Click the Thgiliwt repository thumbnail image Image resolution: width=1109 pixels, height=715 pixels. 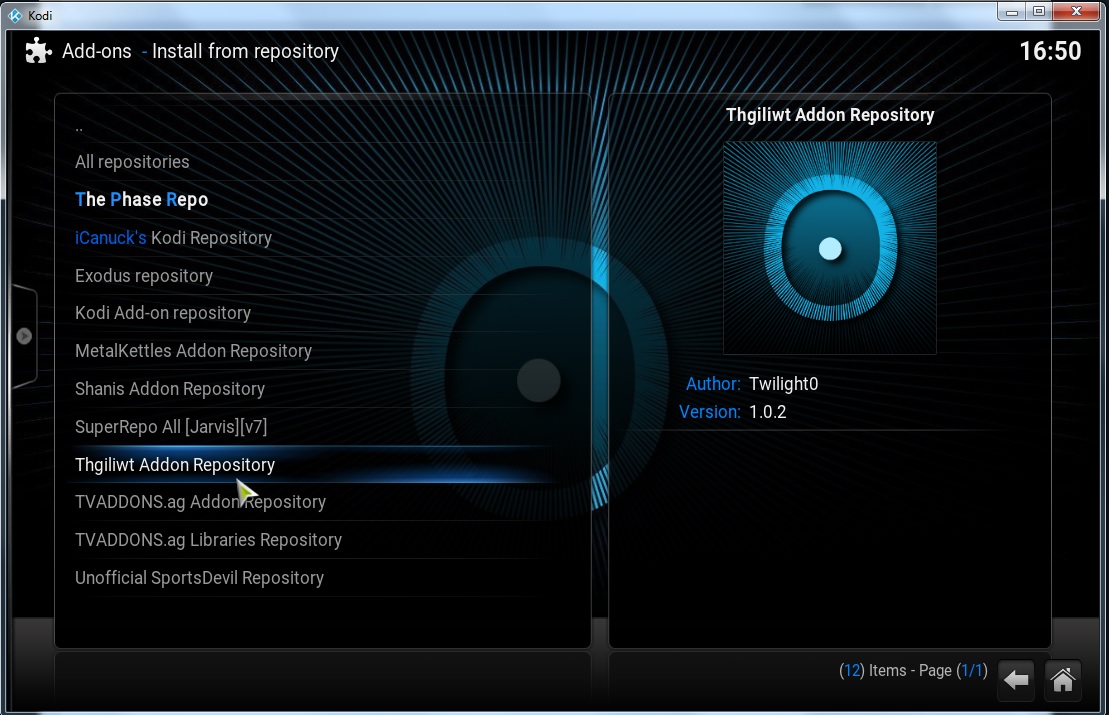click(830, 248)
